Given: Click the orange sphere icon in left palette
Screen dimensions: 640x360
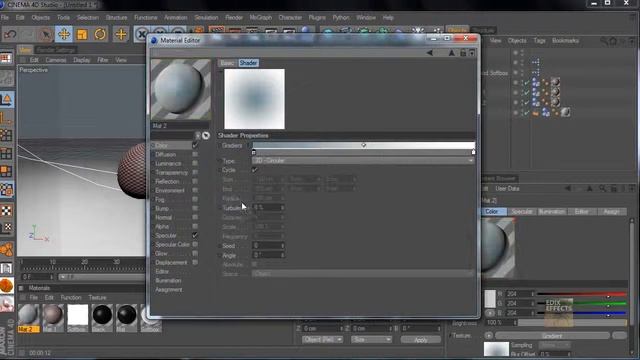Looking at the screenshot, I should pyautogui.click(x=7, y=285).
